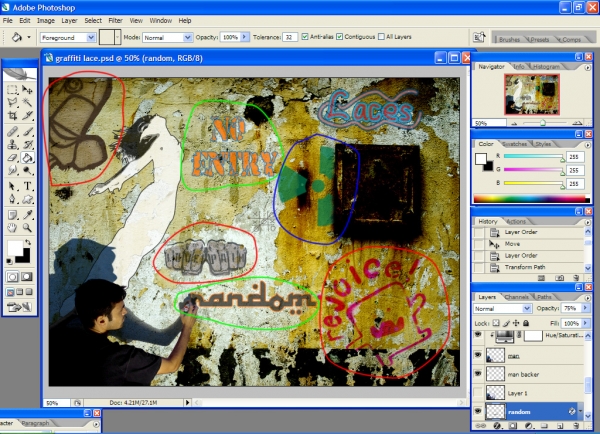The image size is (600, 434).
Task: Select the Rectangular Marquee tool
Action: (x=12, y=90)
